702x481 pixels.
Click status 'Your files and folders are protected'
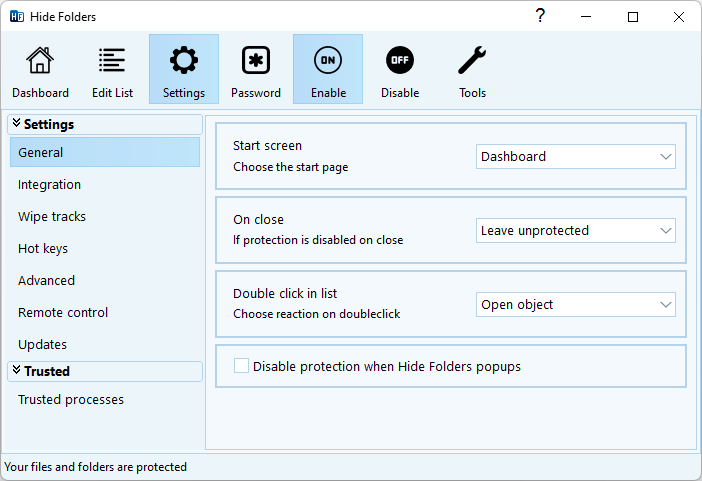95,467
